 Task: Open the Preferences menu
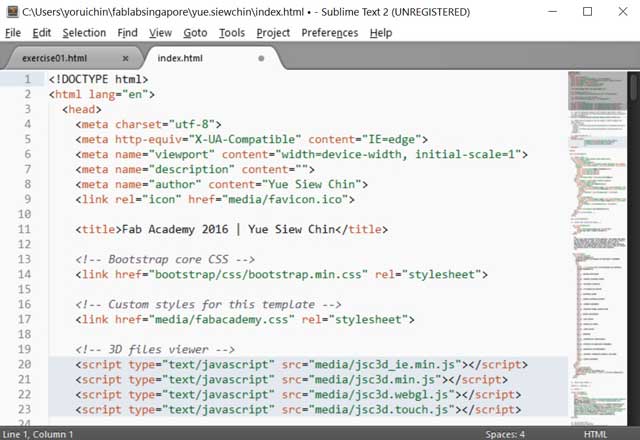tap(330, 33)
